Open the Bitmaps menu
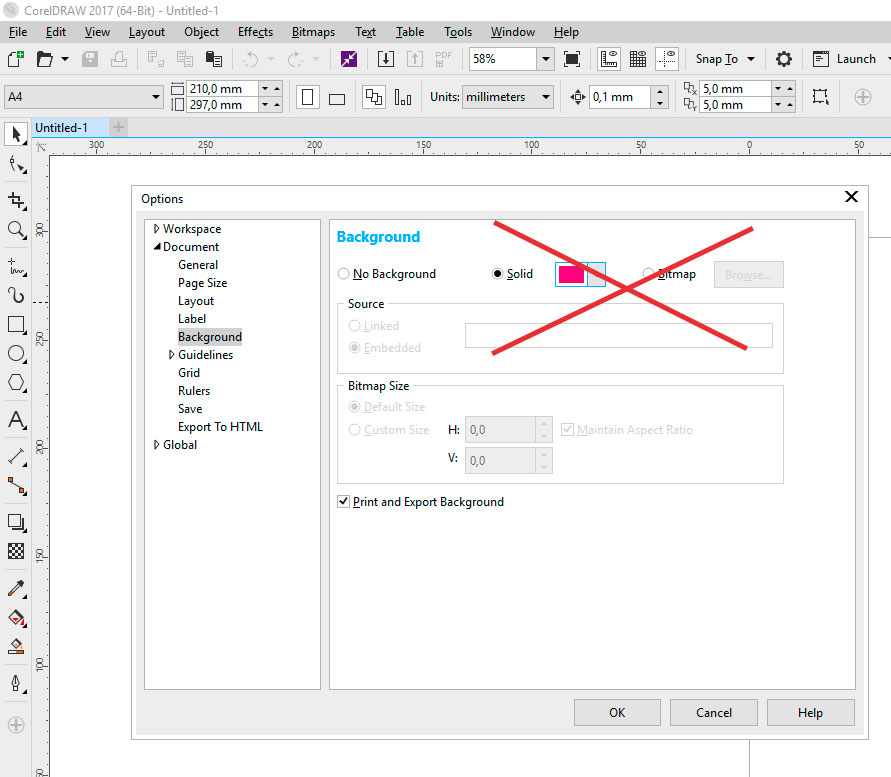The width and height of the screenshot is (891, 777). point(313,32)
